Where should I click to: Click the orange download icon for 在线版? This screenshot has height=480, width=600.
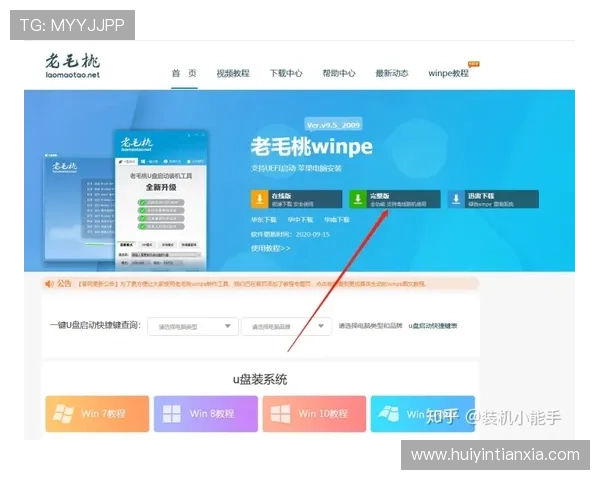(x=259, y=199)
